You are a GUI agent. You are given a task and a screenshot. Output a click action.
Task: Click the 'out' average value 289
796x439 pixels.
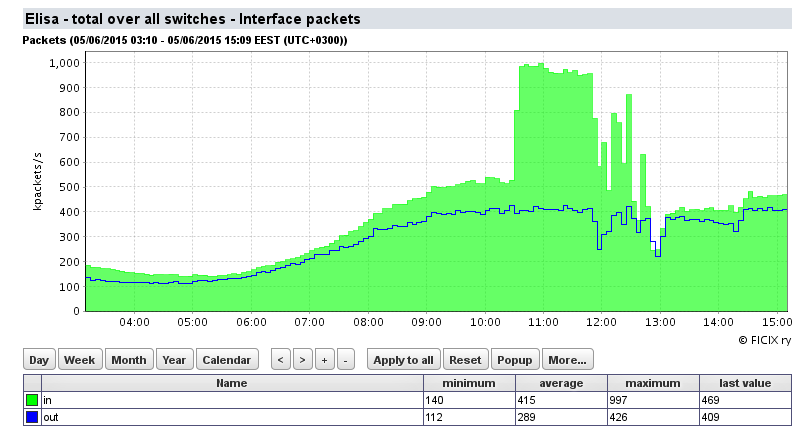[x=526, y=417]
